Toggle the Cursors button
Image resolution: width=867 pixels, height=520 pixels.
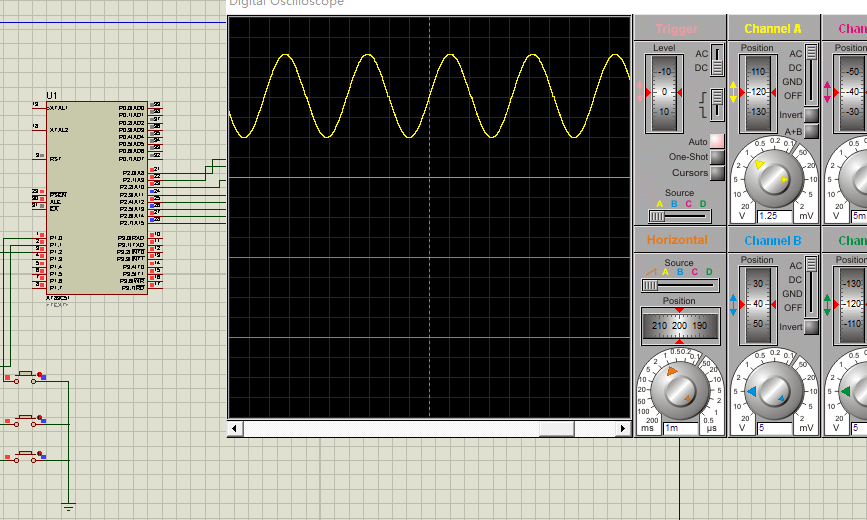point(717,173)
